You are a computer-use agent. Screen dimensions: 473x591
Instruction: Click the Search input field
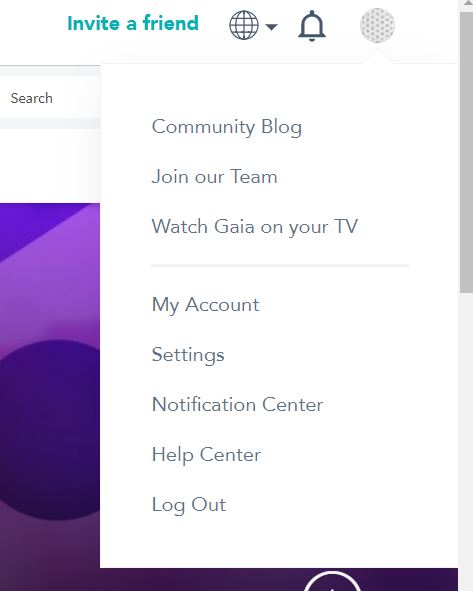point(50,98)
